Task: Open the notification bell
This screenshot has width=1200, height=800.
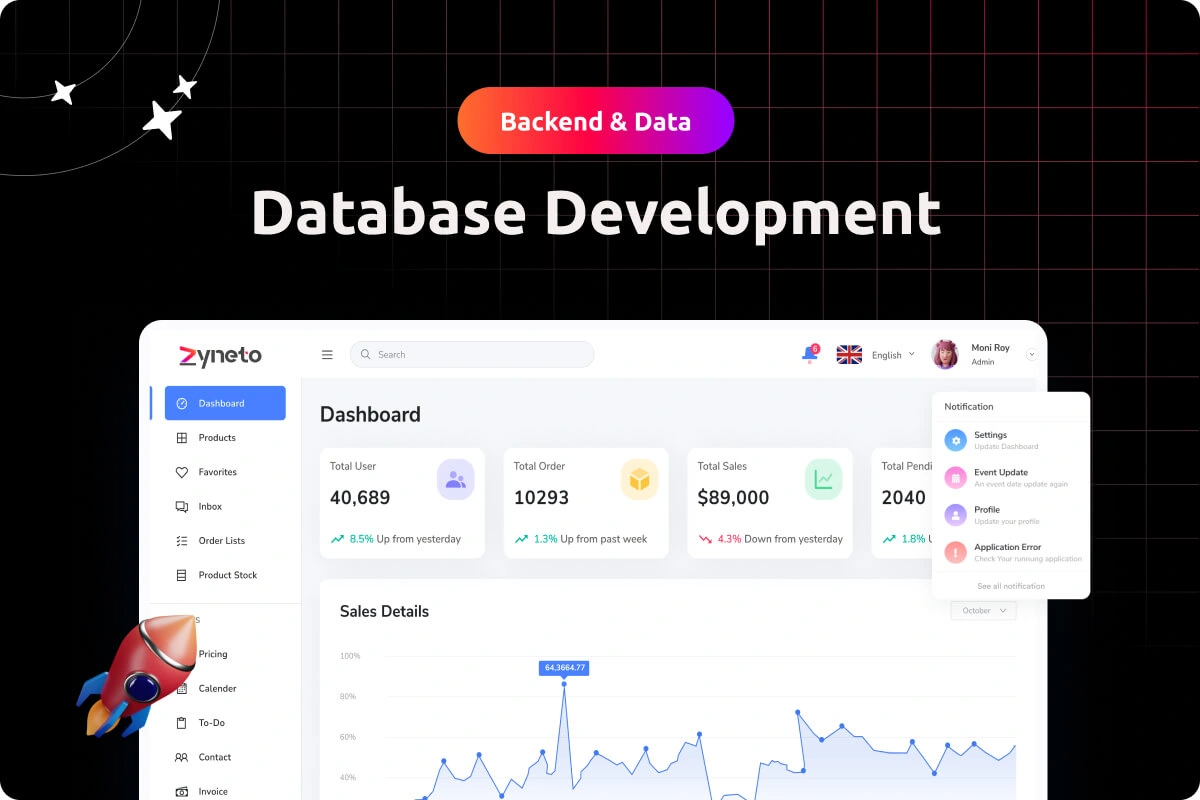Action: pyautogui.click(x=808, y=354)
